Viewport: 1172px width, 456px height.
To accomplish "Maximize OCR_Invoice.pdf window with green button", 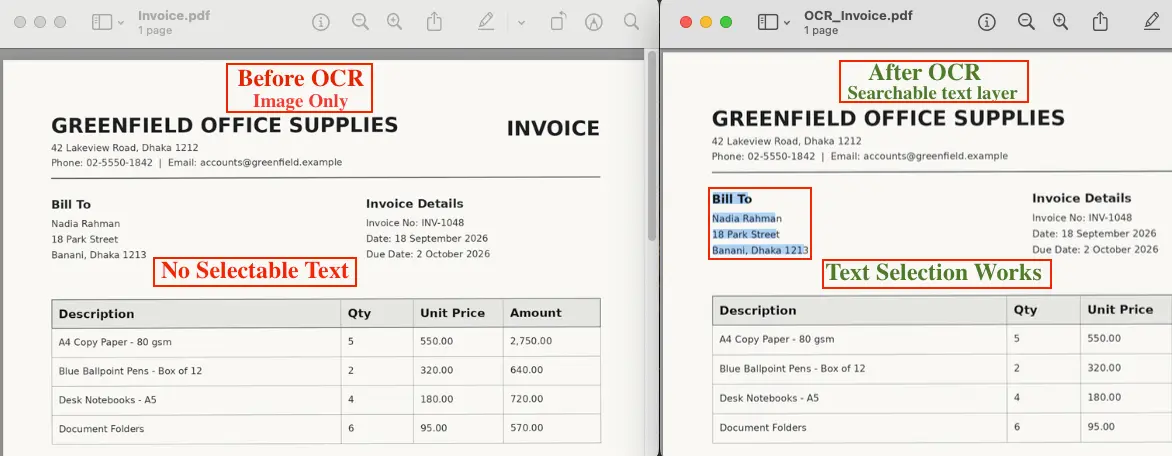I will click(x=726, y=22).
